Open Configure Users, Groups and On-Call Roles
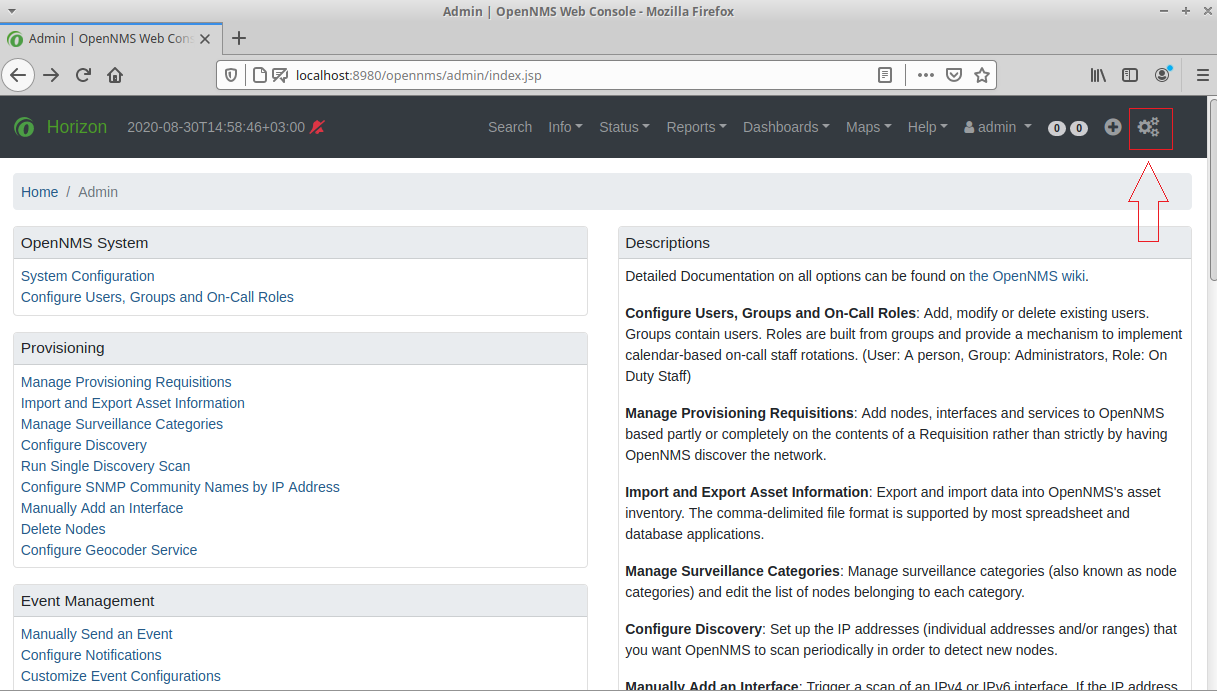 157,297
